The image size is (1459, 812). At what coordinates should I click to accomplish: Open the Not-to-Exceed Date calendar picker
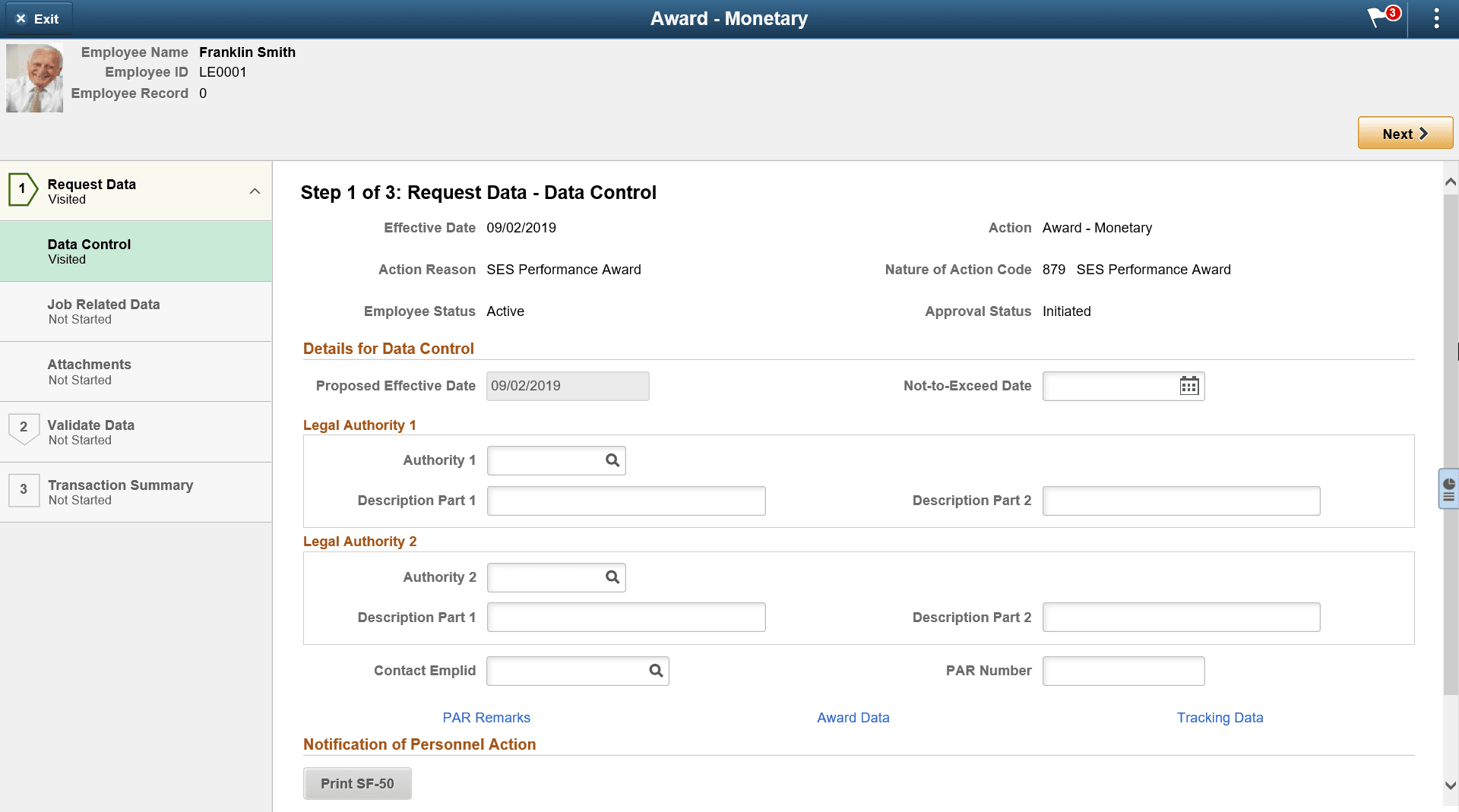pyautogui.click(x=1188, y=386)
